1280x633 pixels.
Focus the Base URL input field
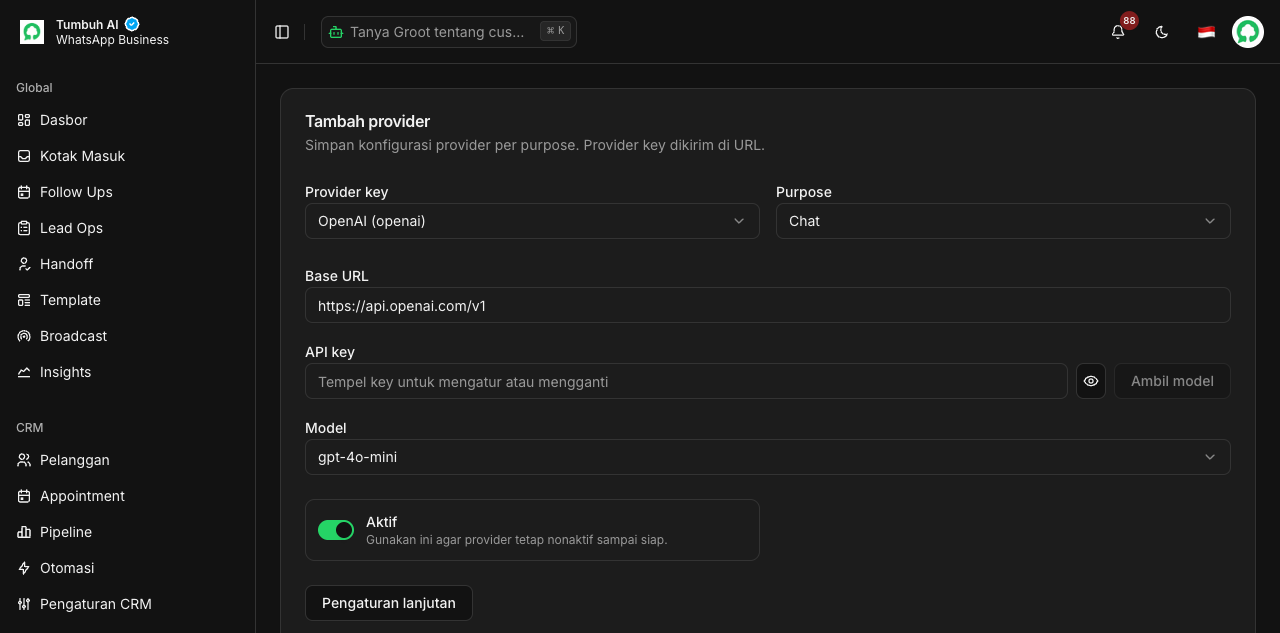pos(768,305)
